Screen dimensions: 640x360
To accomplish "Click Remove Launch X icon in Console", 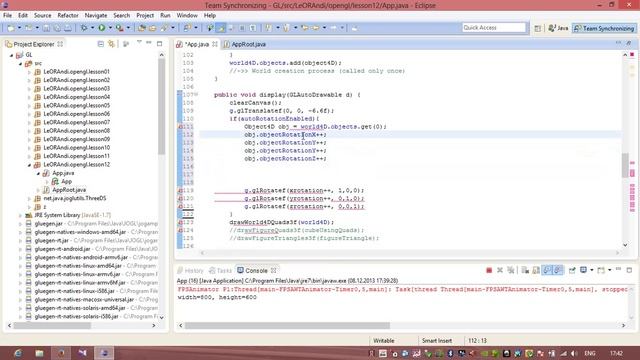I will (x=500, y=270).
